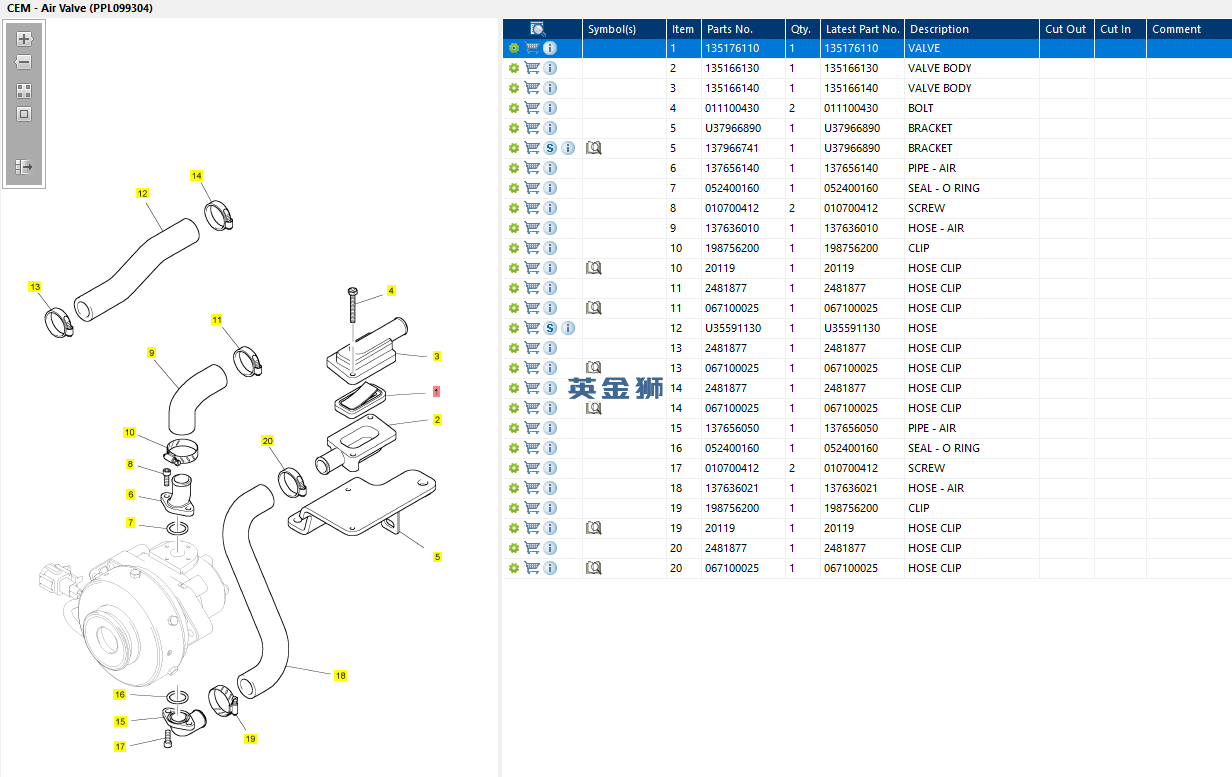Click the S supersession icon for HOSE U35591130
Viewport: 1232px width, 777px height.
tap(550, 328)
